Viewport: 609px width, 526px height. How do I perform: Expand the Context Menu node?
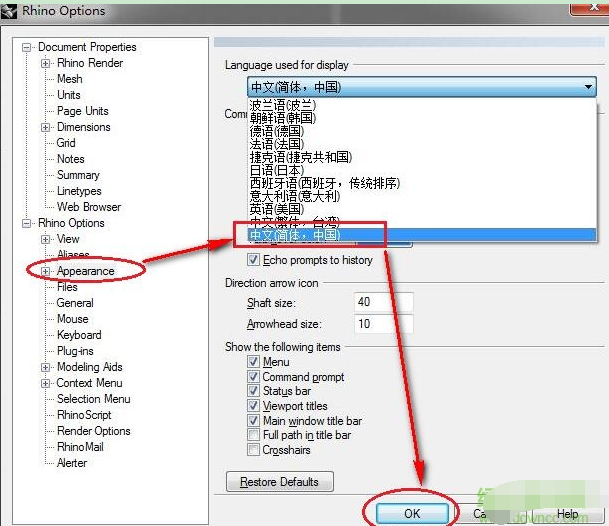(45, 383)
